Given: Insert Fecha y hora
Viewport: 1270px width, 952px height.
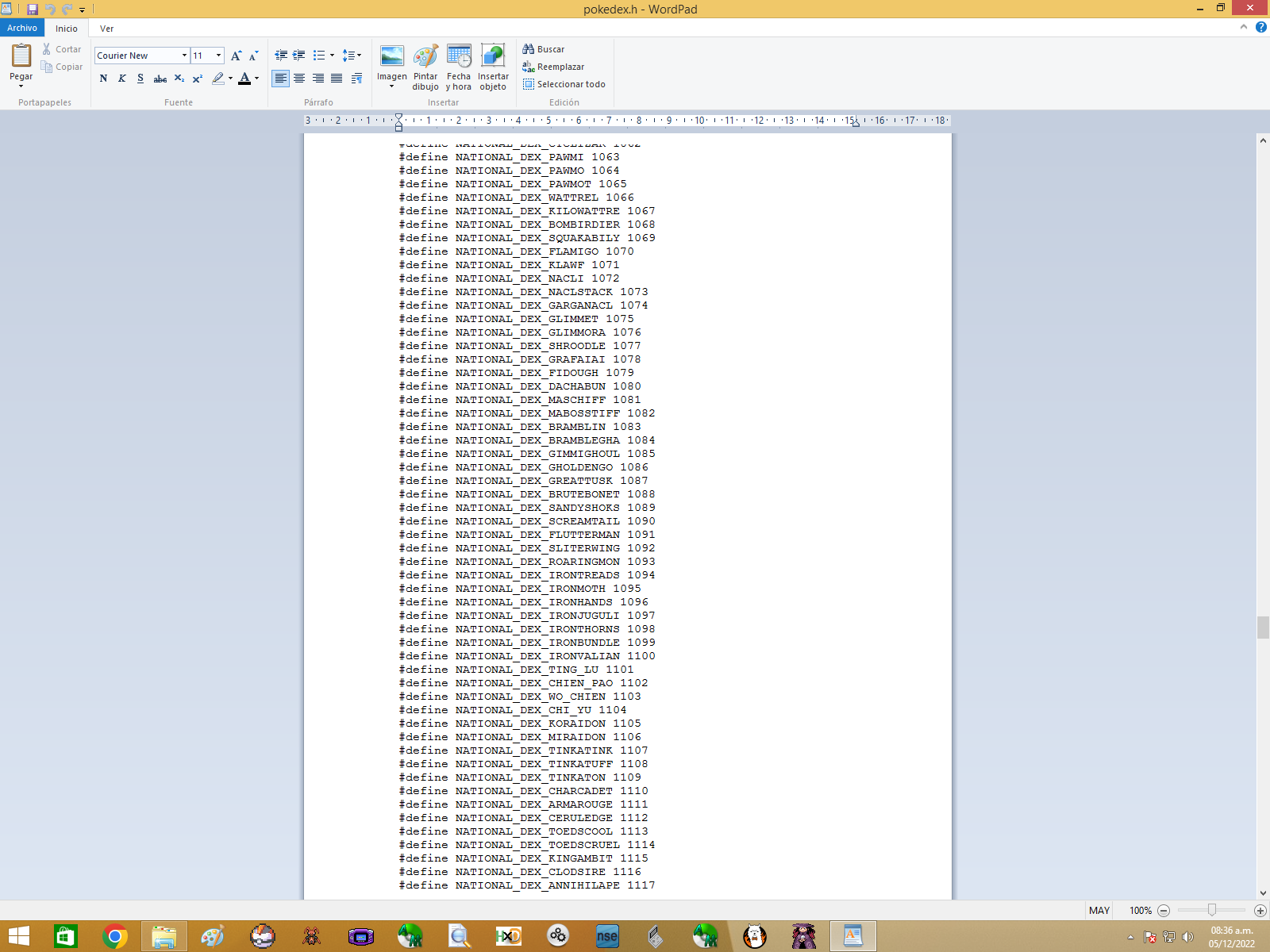Looking at the screenshot, I should (x=459, y=57).
